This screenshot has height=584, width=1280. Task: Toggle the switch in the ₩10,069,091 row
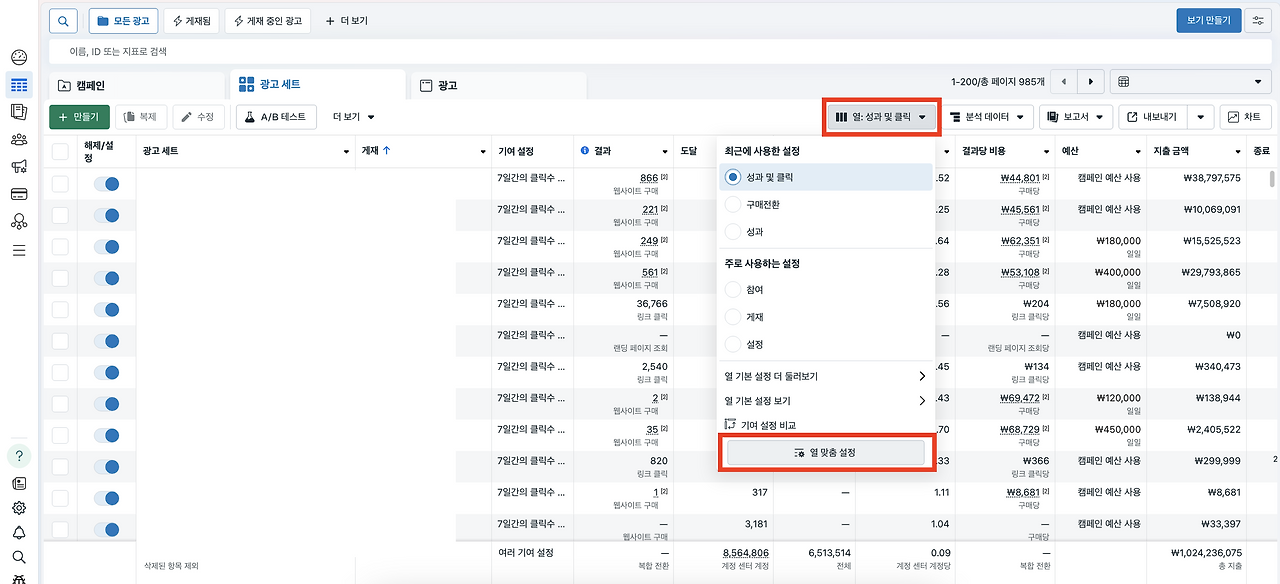pyautogui.click(x=106, y=215)
